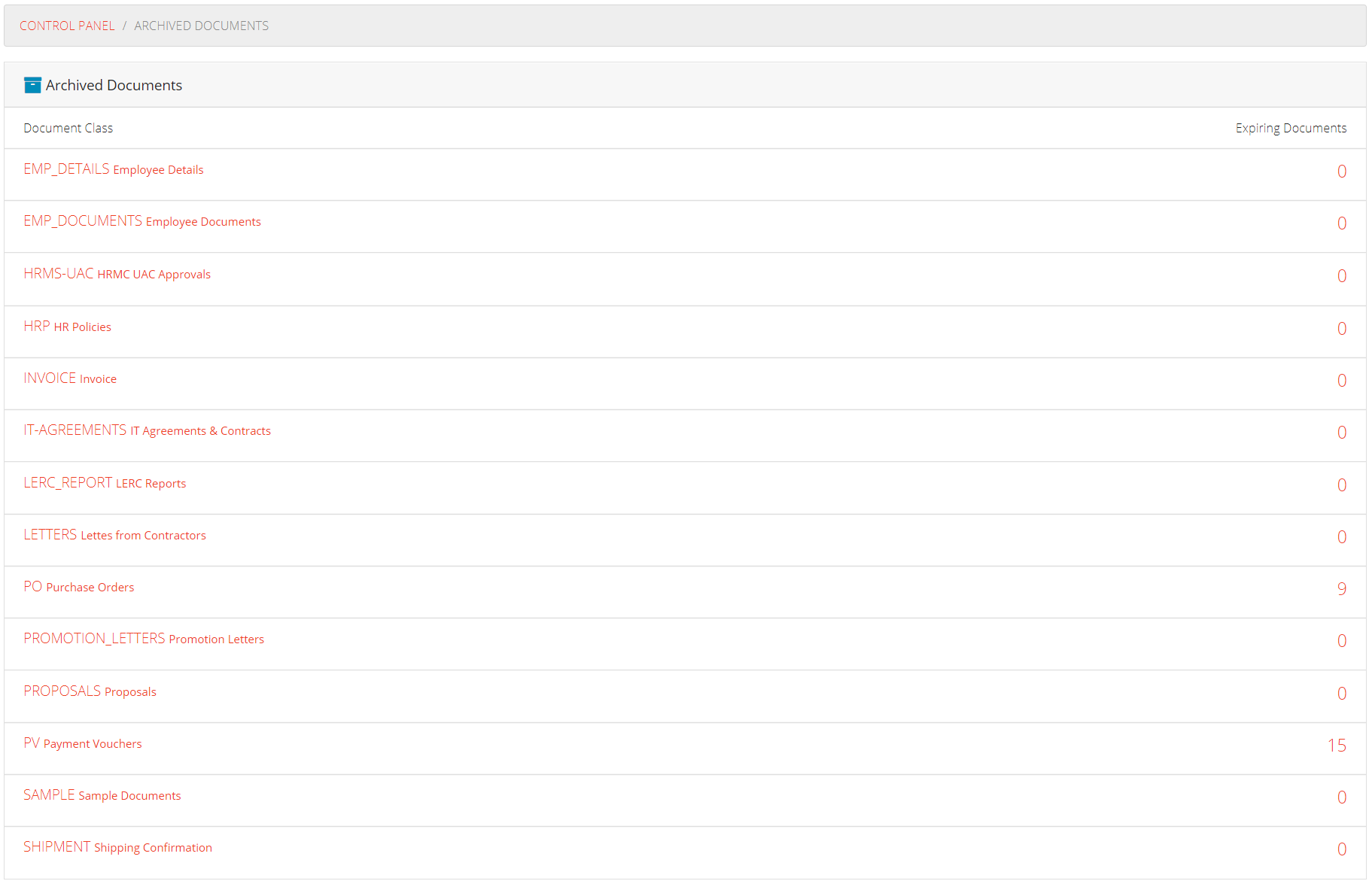Click expiring count 0 for Employee Details
1372x887 pixels.
pyautogui.click(x=1341, y=172)
